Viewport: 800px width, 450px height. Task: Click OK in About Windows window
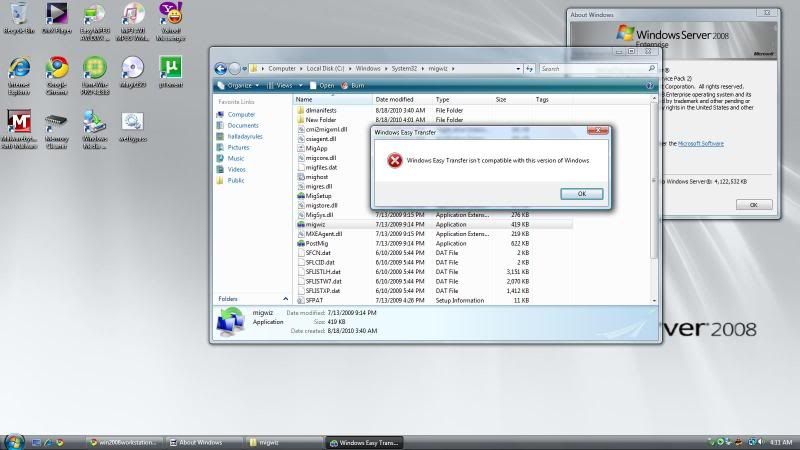pyautogui.click(x=754, y=205)
